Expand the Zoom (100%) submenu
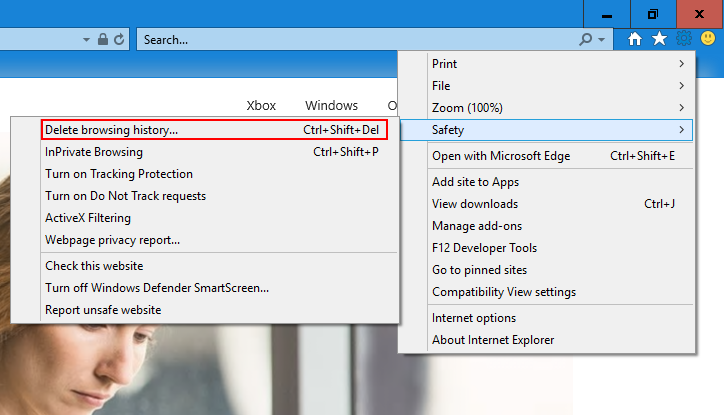This screenshot has height=415, width=724. 546,108
